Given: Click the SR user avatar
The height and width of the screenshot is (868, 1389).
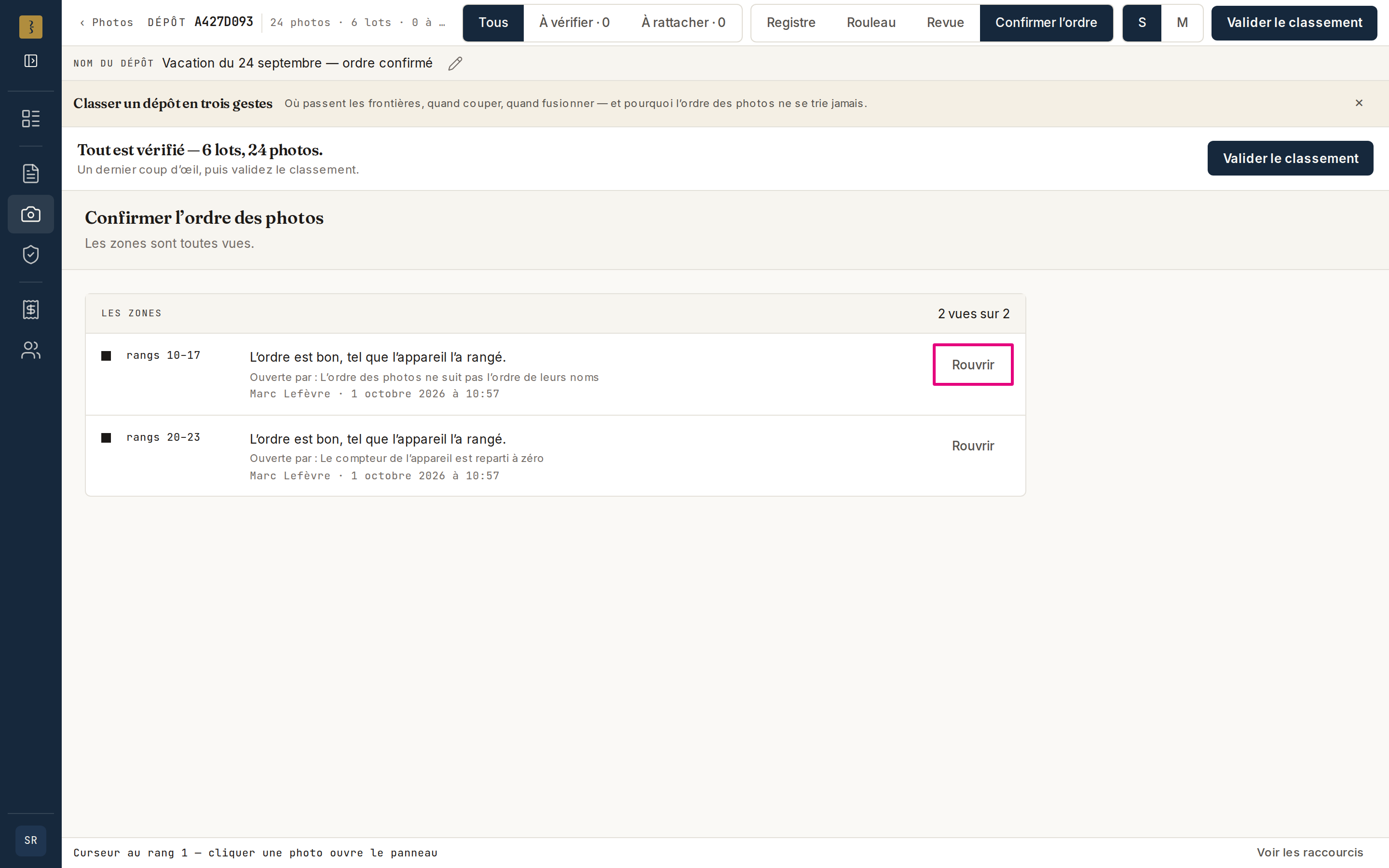Looking at the screenshot, I should point(30,841).
